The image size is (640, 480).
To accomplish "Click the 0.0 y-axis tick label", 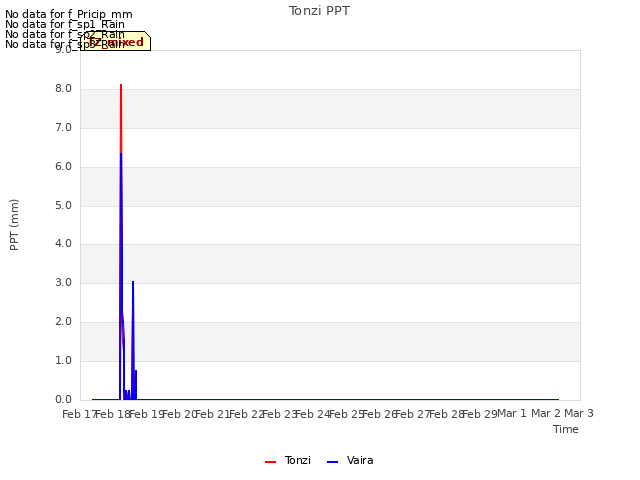I will 63,399.
